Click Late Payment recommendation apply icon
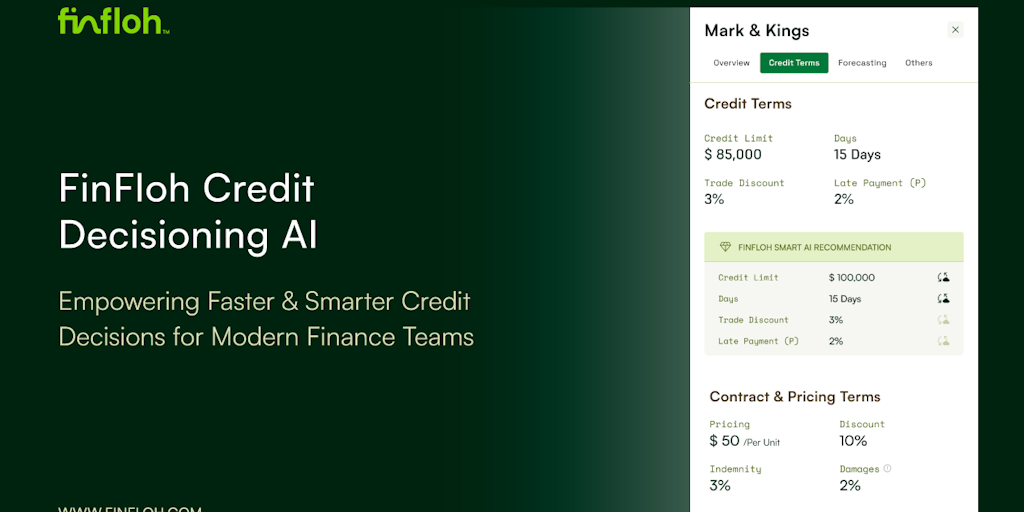The width and height of the screenshot is (1024, 512). point(943,341)
